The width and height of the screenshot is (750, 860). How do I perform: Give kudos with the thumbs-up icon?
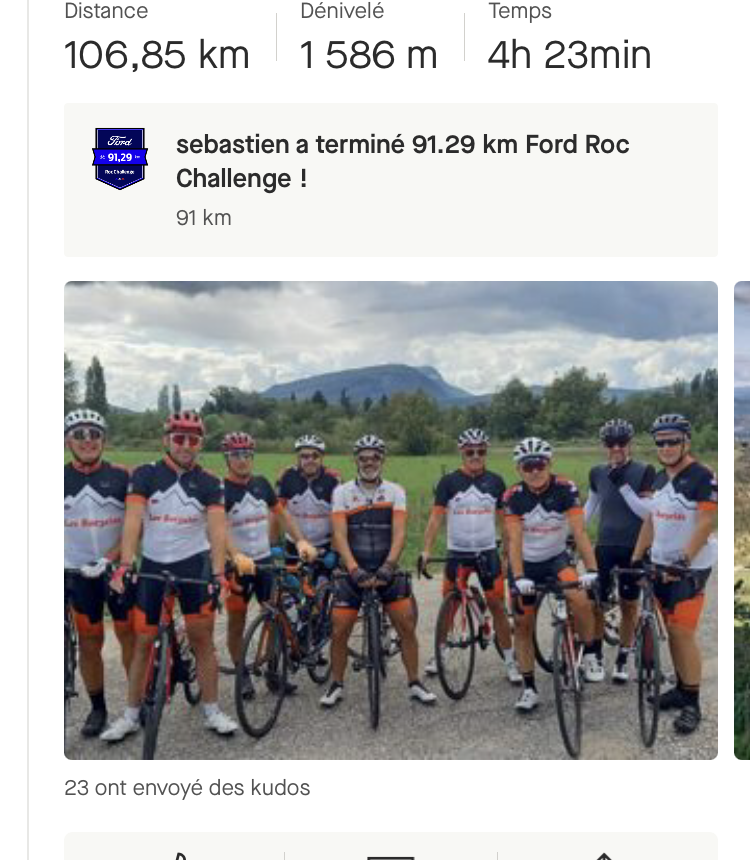[178, 856]
